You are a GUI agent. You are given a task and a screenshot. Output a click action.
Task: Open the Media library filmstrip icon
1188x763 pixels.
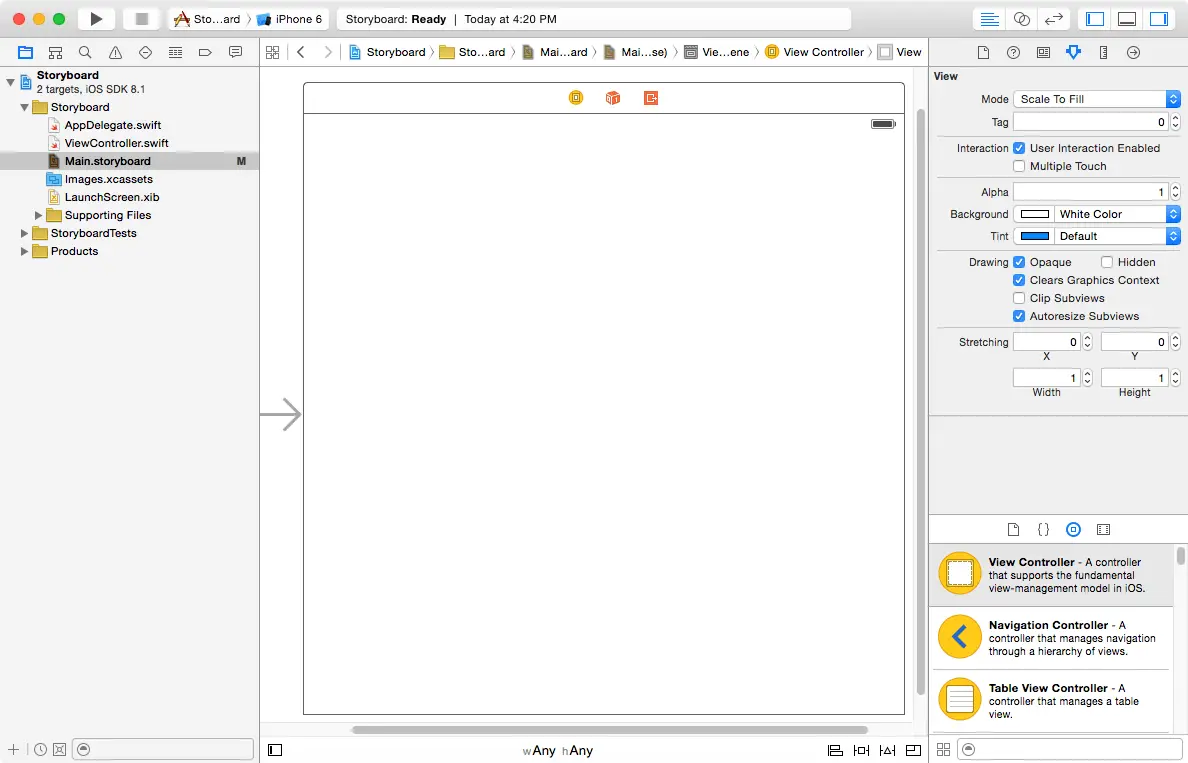click(x=1103, y=529)
